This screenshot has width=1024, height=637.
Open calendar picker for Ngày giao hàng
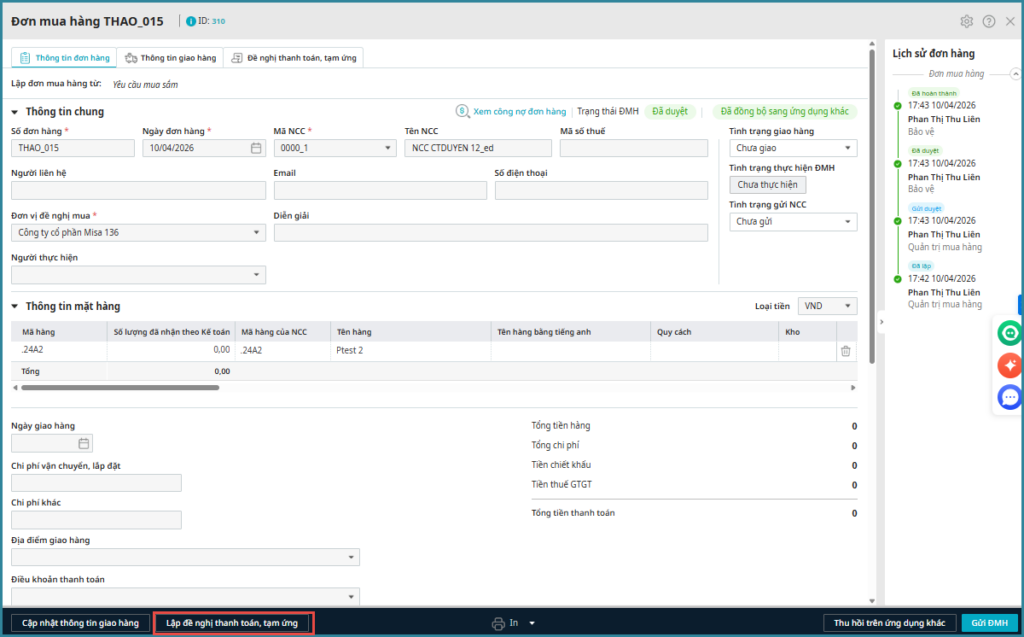click(84, 443)
